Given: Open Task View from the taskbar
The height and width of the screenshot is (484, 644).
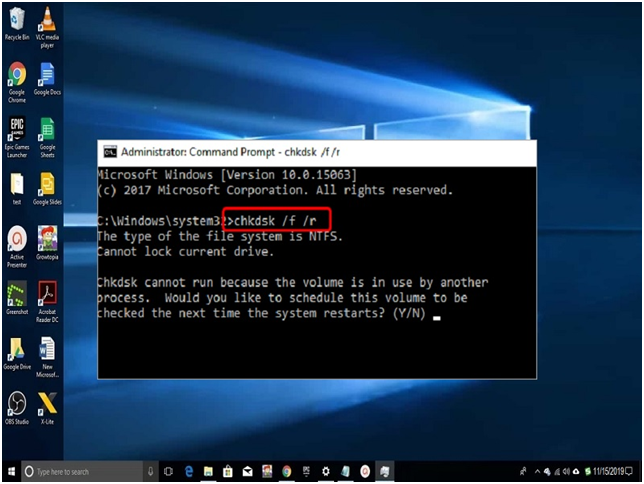Looking at the screenshot, I should 168,471.
